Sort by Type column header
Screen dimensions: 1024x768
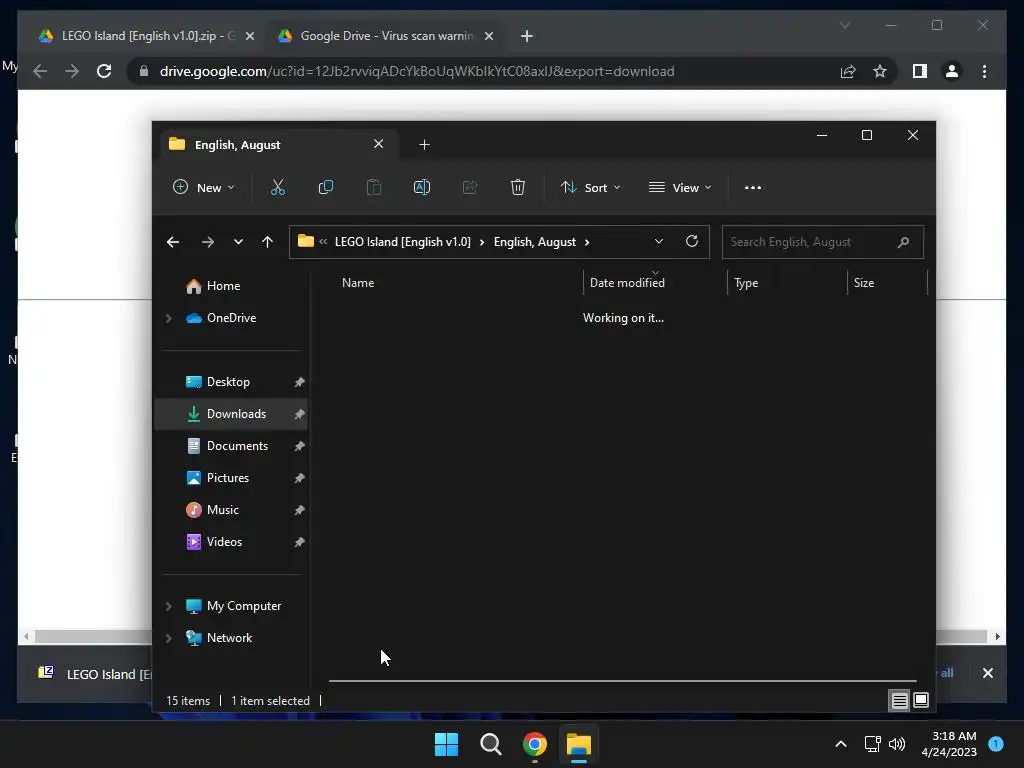click(746, 283)
